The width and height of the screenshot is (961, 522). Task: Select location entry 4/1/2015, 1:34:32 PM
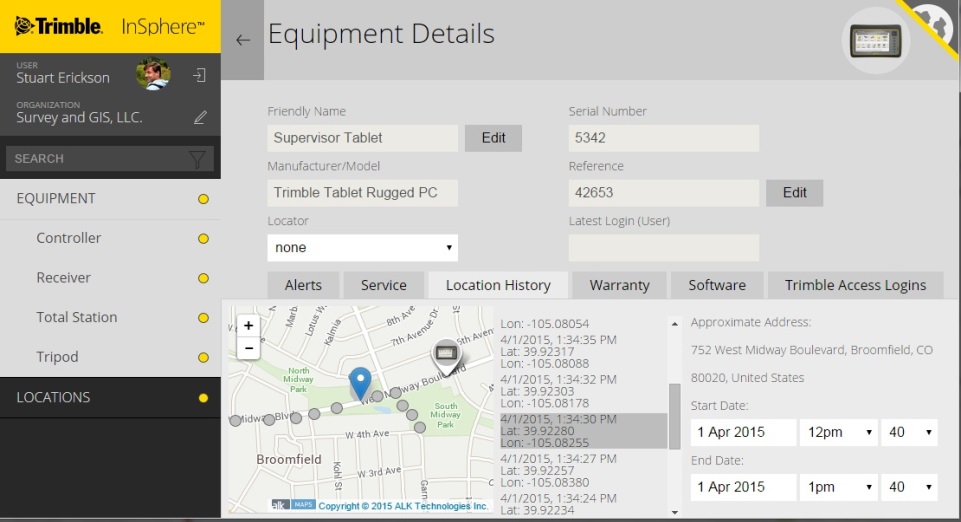click(582, 392)
